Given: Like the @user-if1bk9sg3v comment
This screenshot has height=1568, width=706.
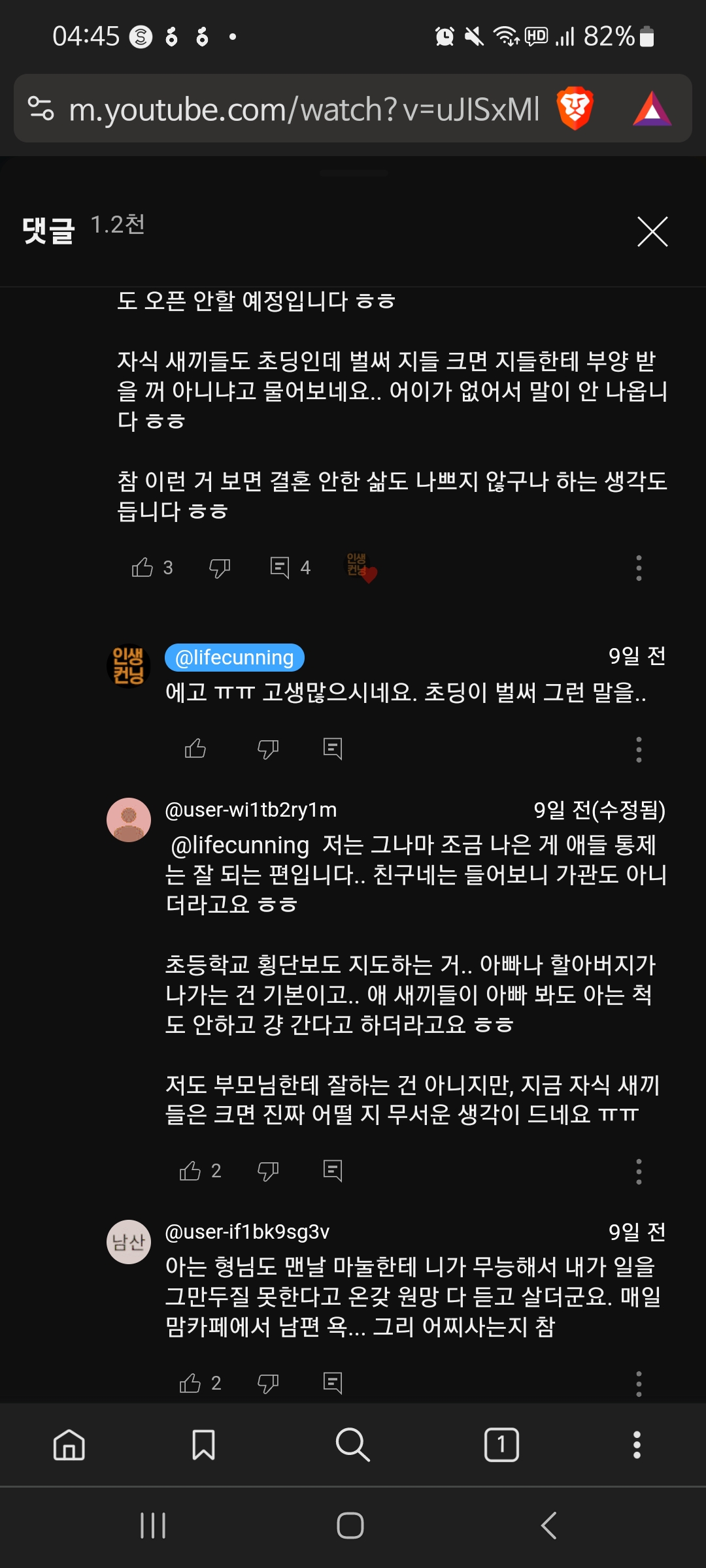Looking at the screenshot, I should tap(190, 1382).
